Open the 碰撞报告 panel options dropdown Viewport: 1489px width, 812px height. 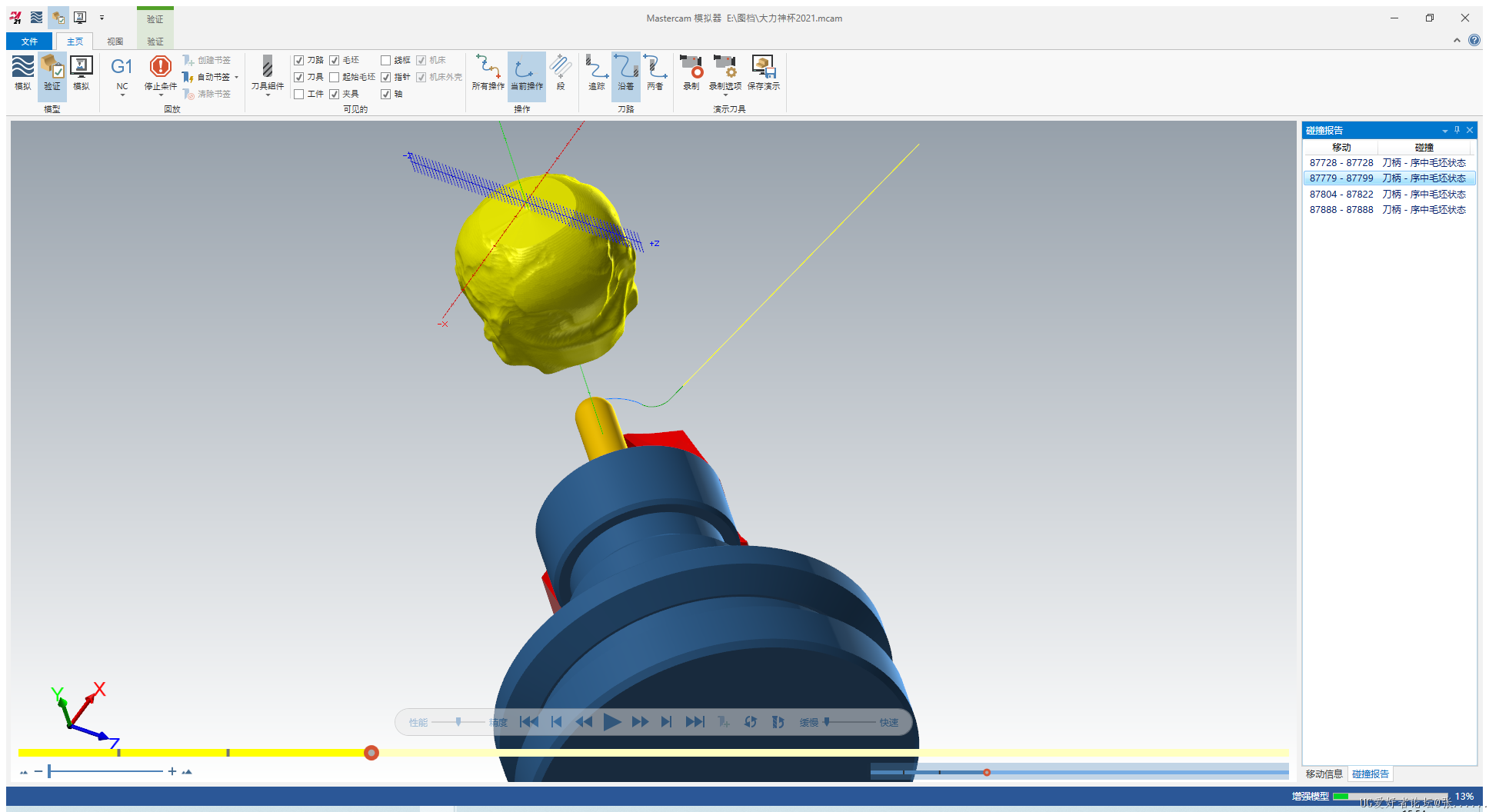coord(1444,131)
